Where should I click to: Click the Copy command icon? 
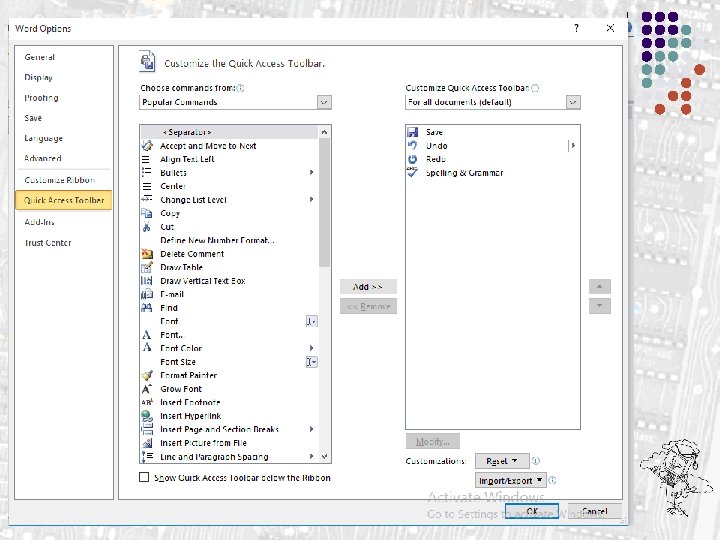147,213
